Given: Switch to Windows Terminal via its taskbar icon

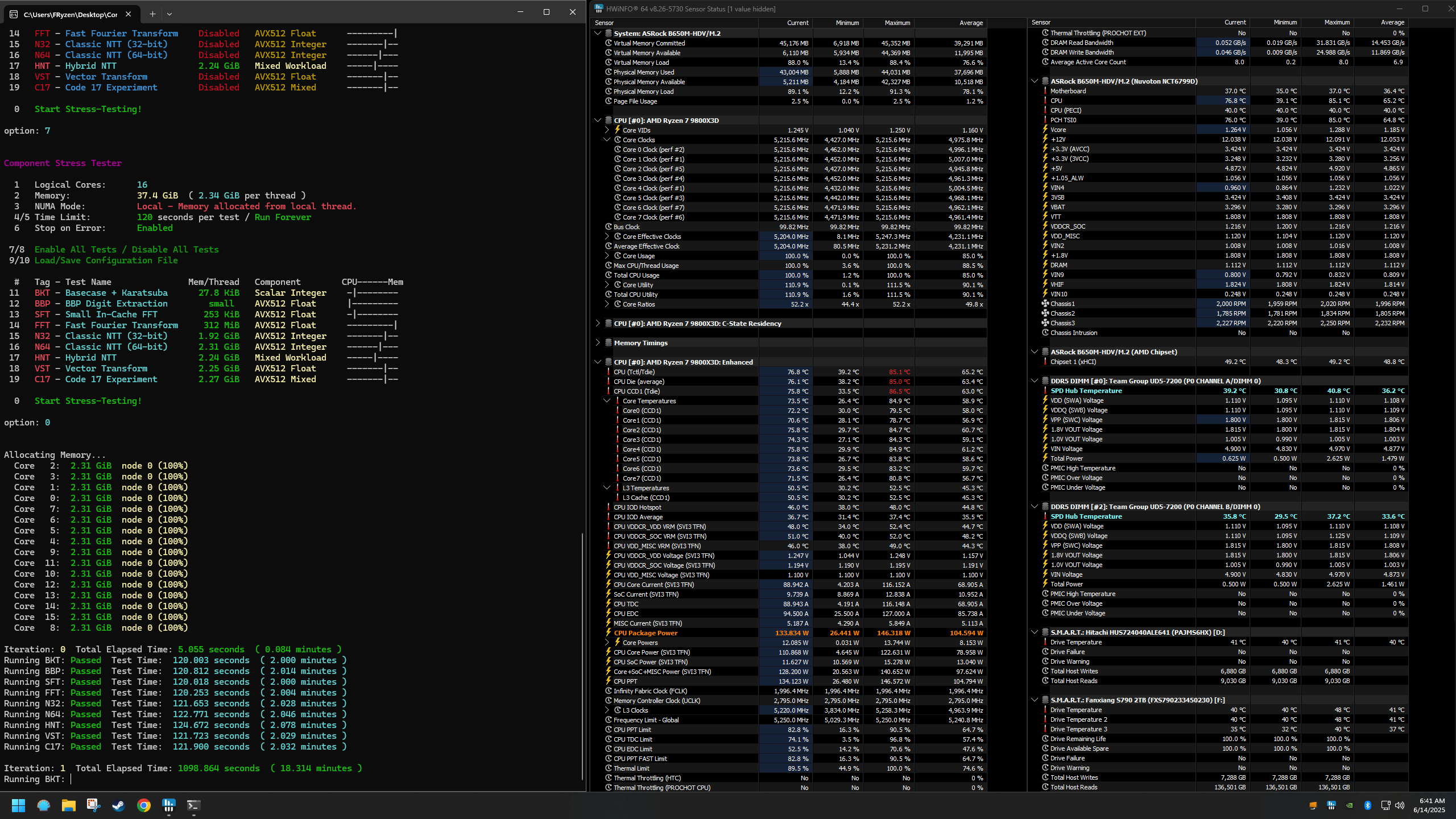Looking at the screenshot, I should coord(193,805).
